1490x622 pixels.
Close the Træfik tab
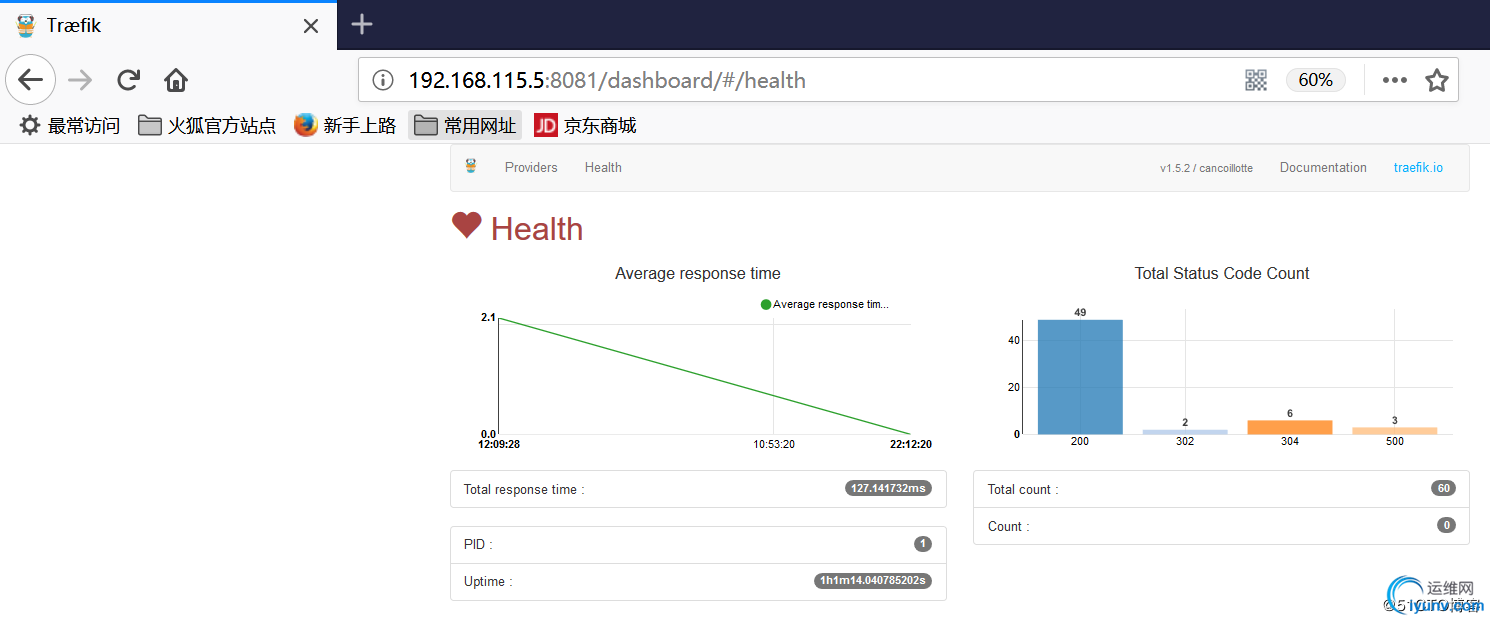tap(311, 26)
